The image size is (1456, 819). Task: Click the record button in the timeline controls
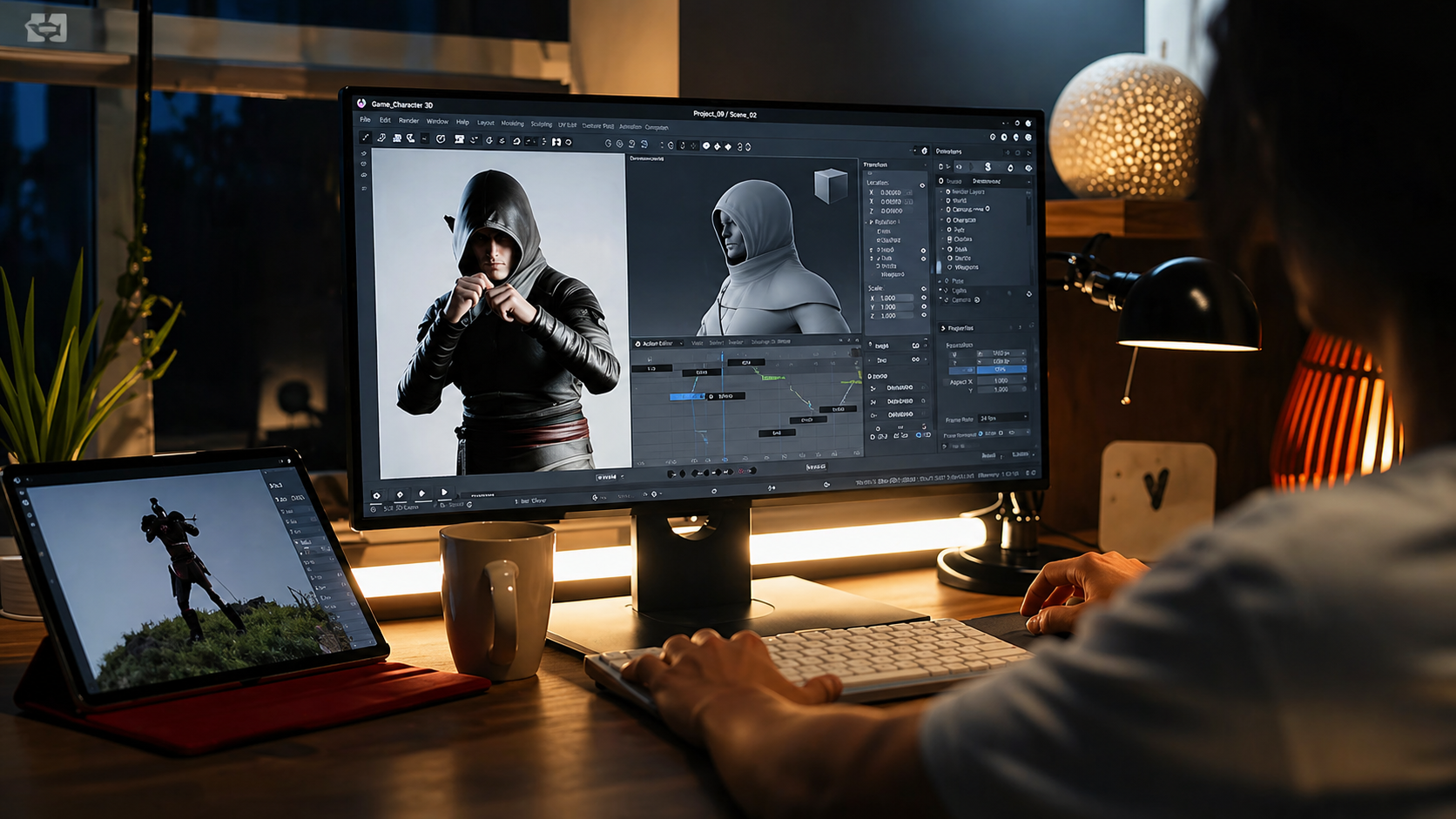[x=741, y=471]
